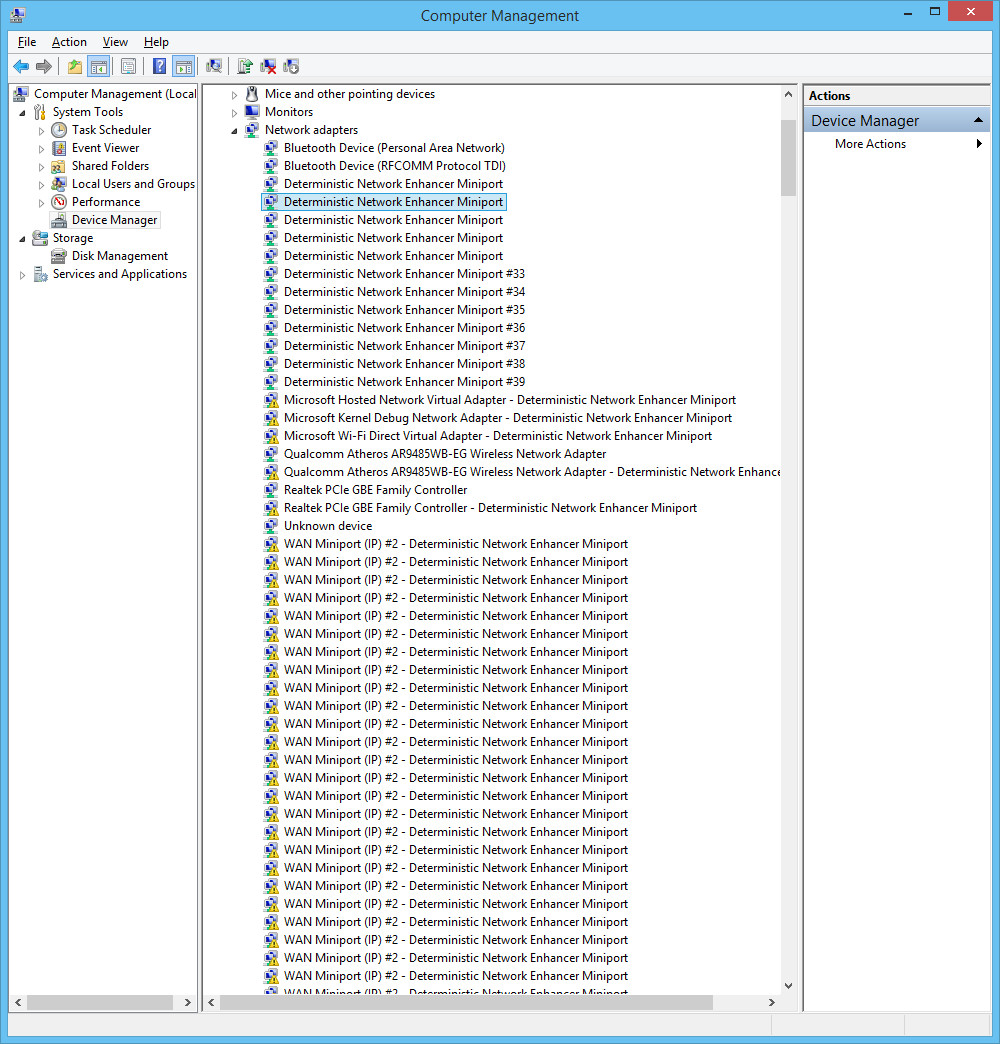Viewport: 1000px width, 1044px height.
Task: Expand the Shared Folders node
Action: tap(41, 166)
